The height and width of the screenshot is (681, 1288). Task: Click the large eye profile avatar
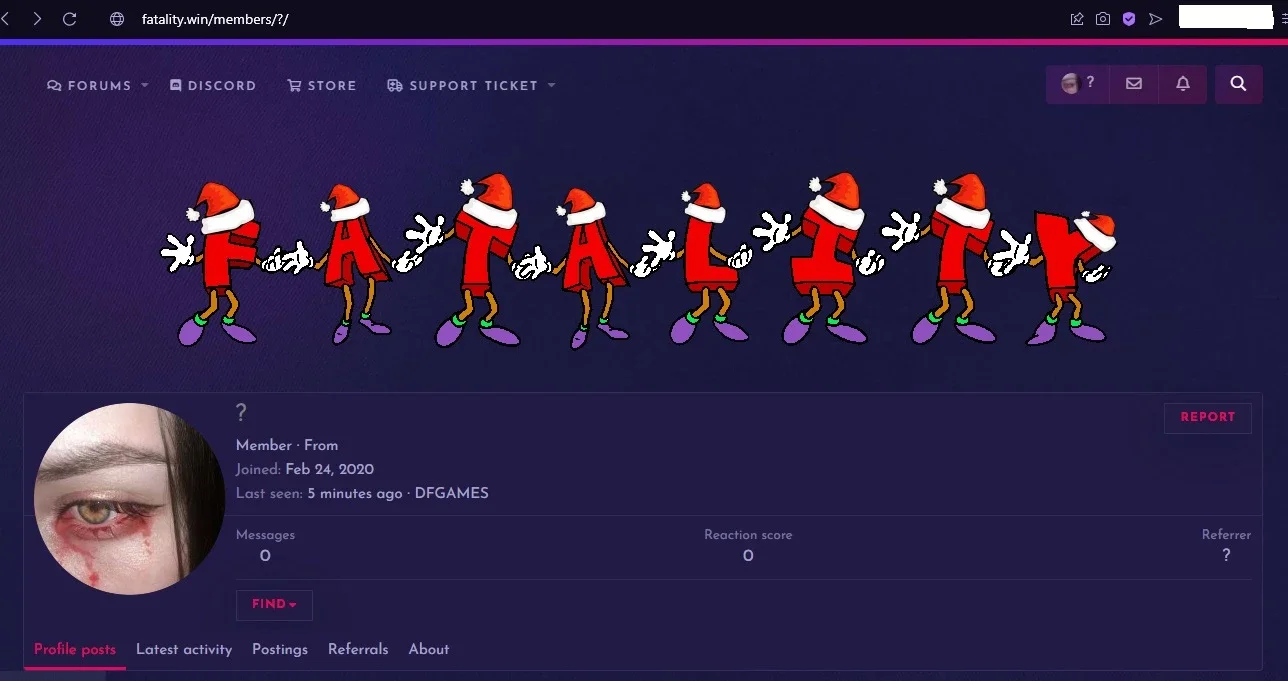[129, 498]
